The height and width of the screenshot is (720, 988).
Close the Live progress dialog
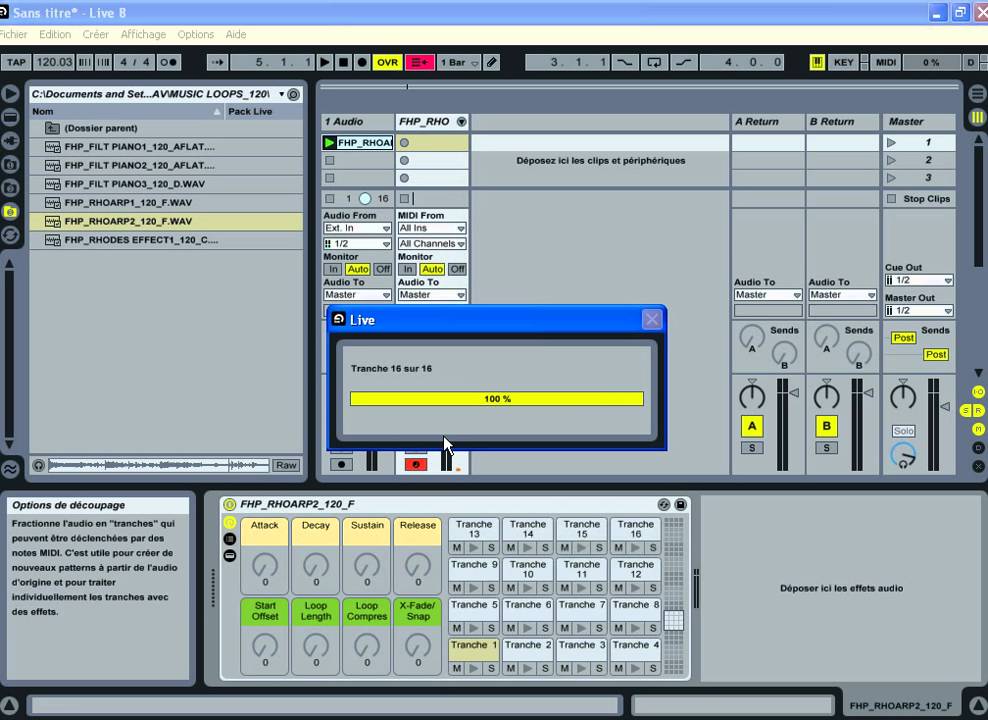click(x=652, y=319)
